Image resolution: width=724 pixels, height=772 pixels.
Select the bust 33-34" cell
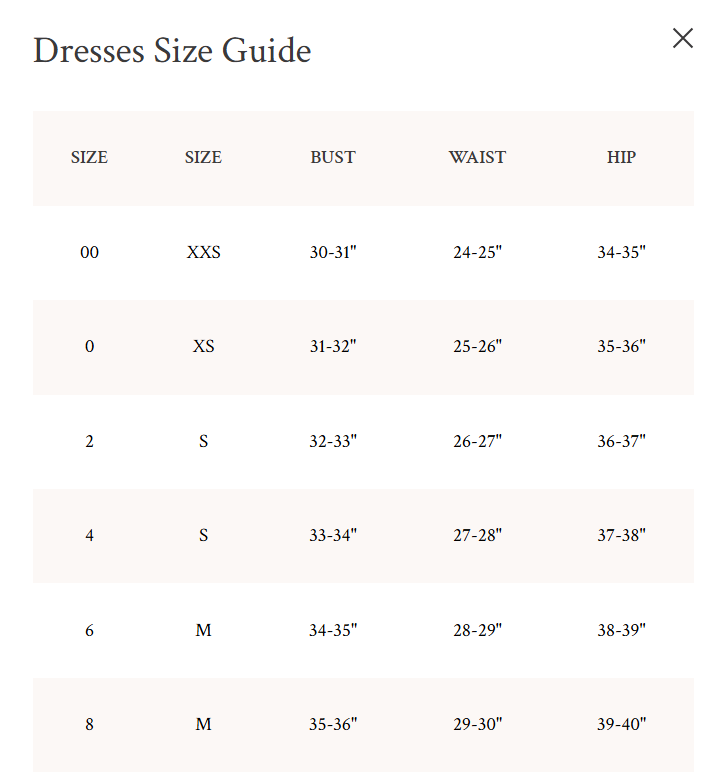point(333,535)
